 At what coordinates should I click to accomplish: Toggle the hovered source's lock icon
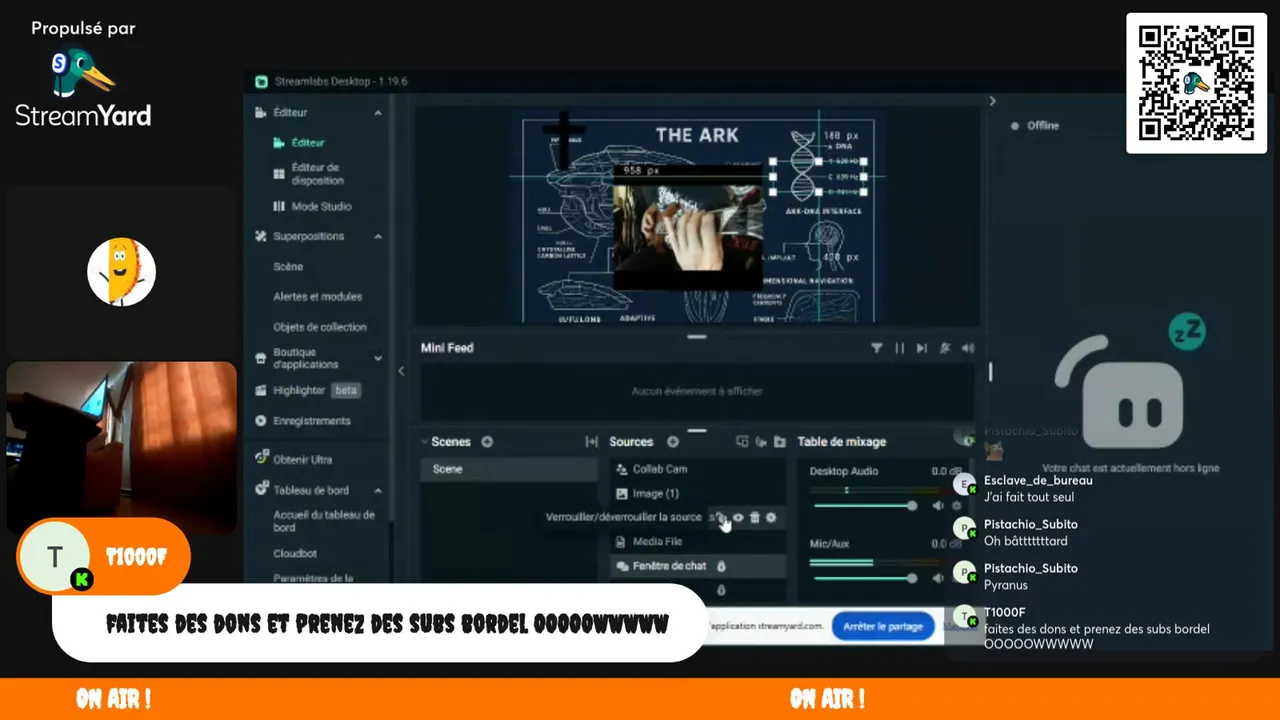(721, 517)
